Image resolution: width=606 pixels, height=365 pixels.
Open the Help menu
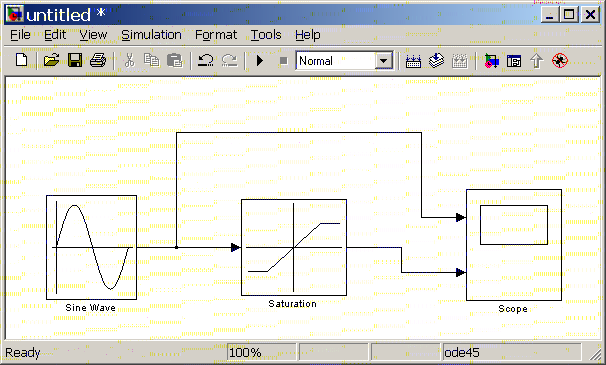(x=308, y=35)
